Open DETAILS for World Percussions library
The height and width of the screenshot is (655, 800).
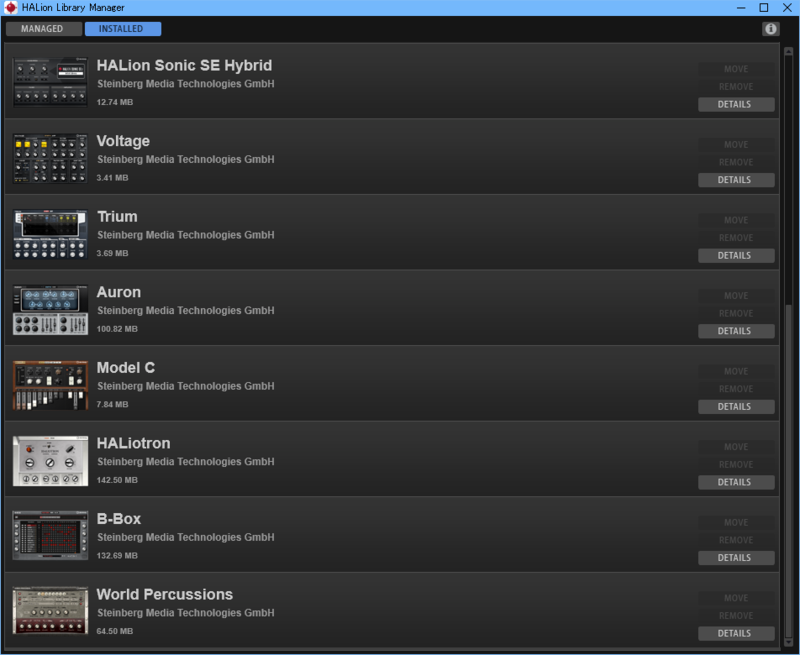click(x=736, y=633)
